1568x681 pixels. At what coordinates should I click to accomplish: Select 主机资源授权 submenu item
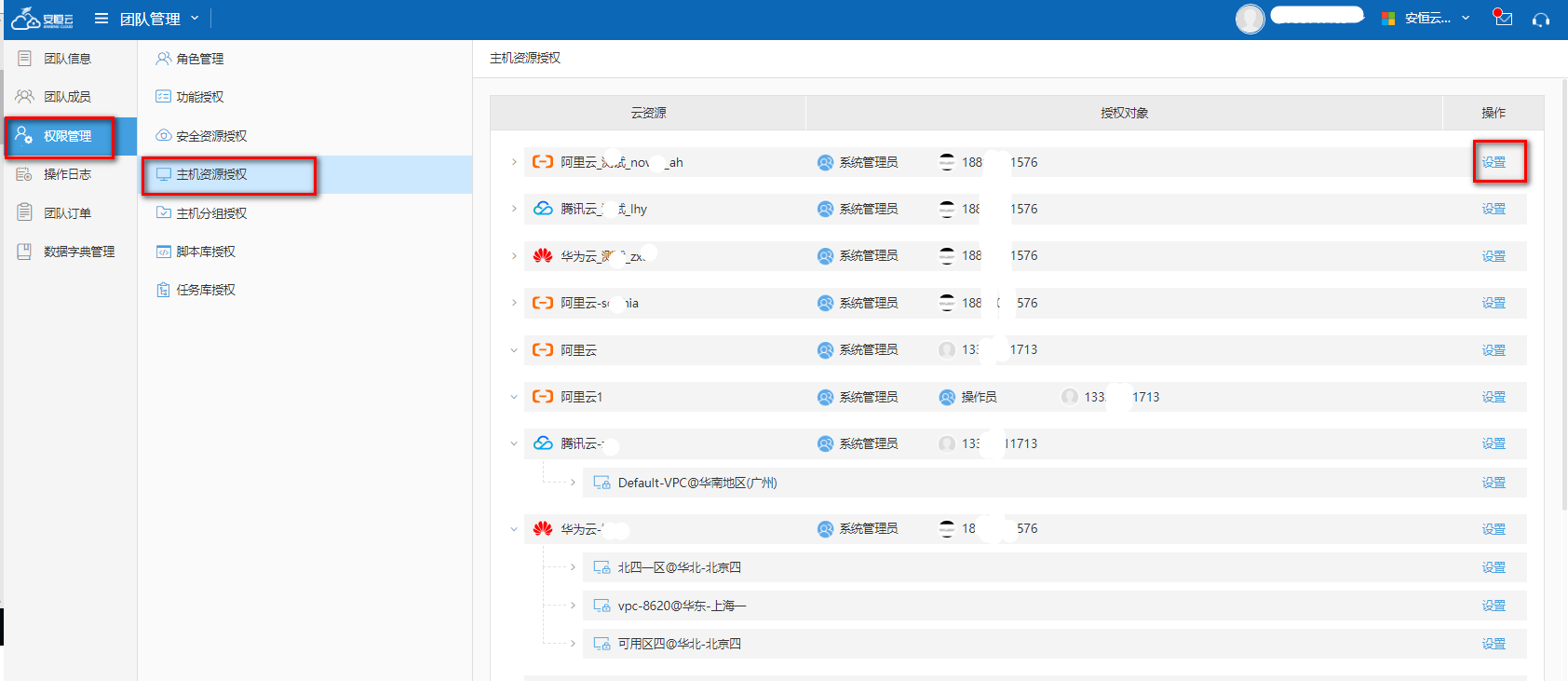tap(304, 174)
